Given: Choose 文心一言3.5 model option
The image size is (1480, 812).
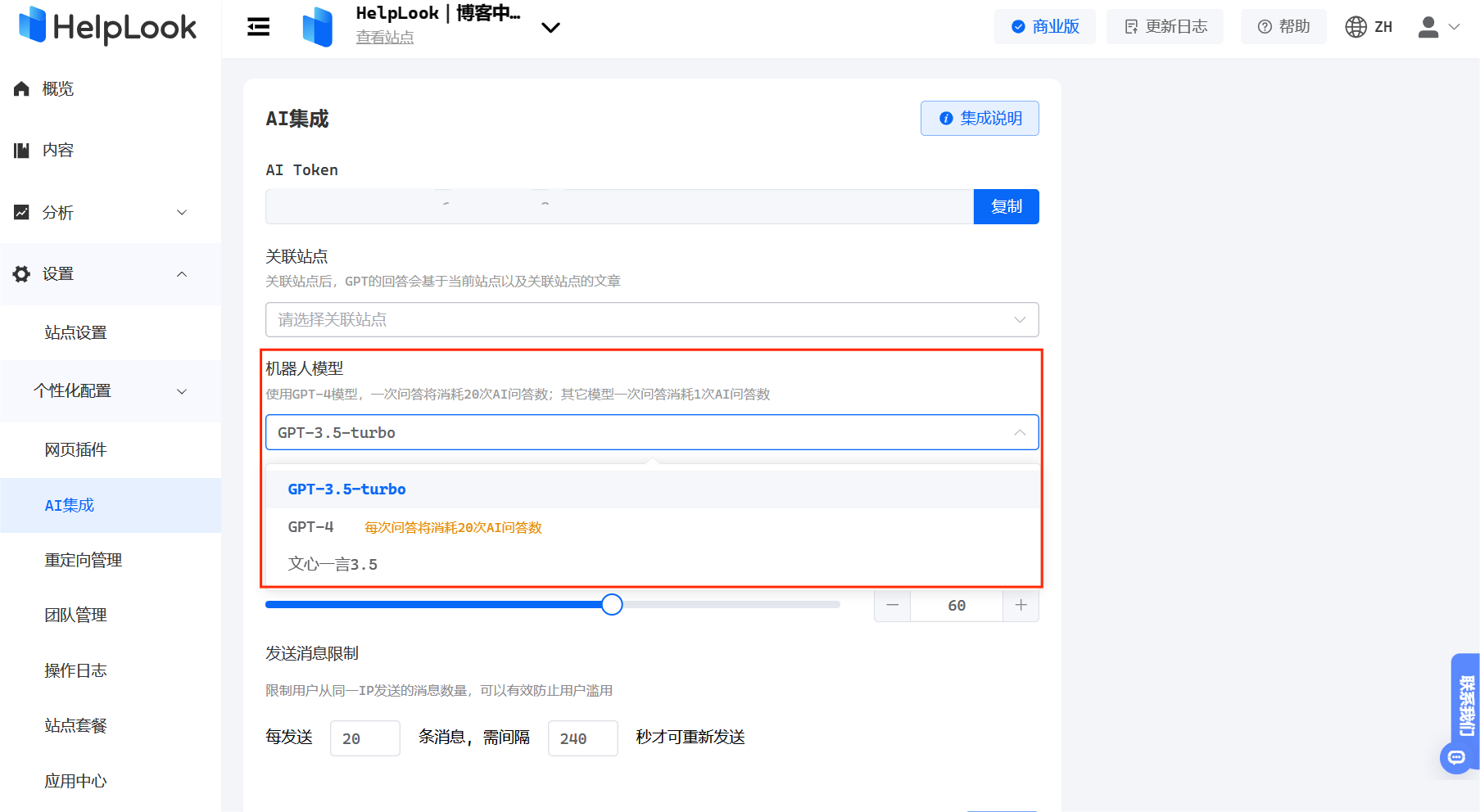Looking at the screenshot, I should (333, 564).
